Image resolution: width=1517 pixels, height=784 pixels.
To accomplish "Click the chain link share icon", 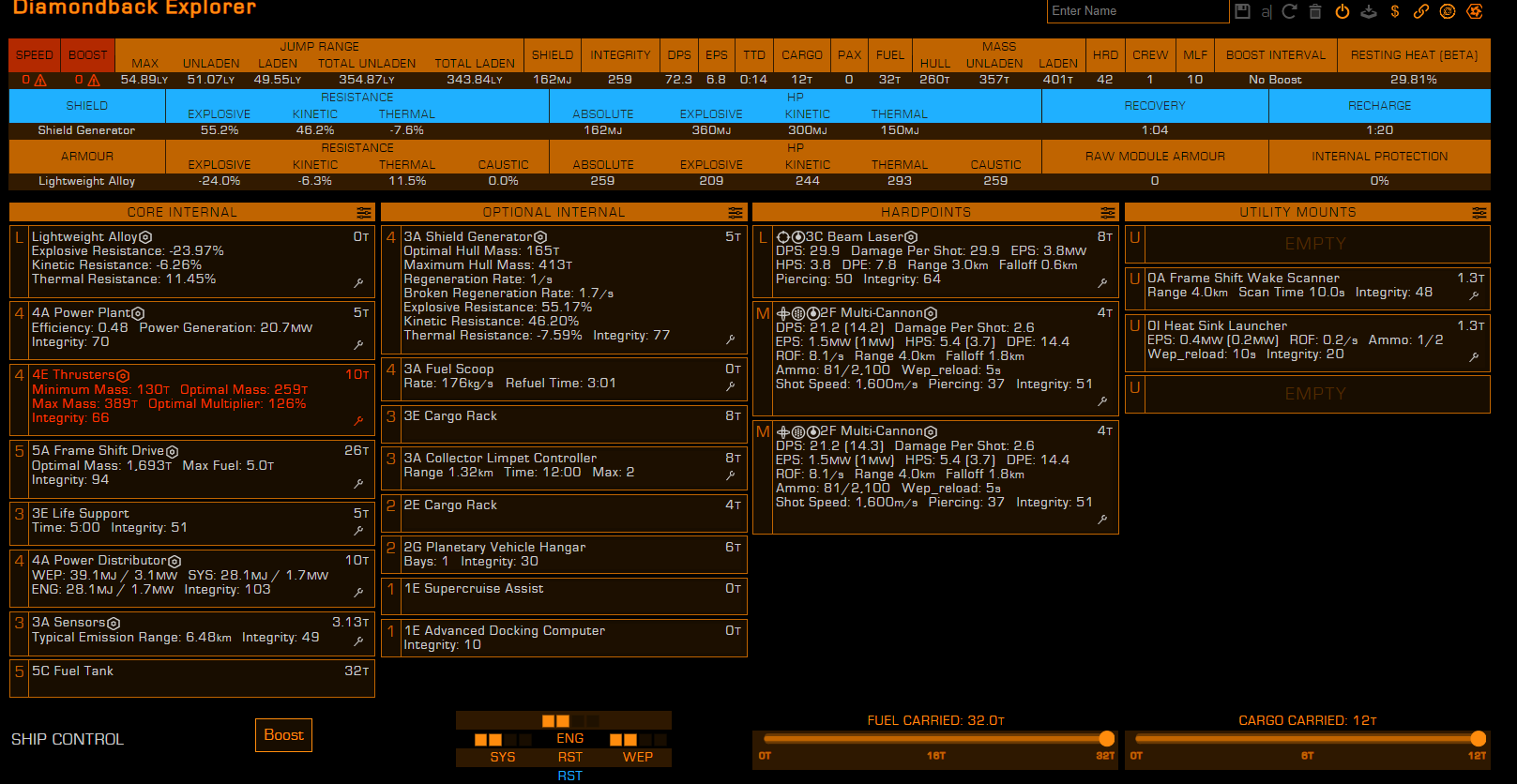I will (1421, 11).
